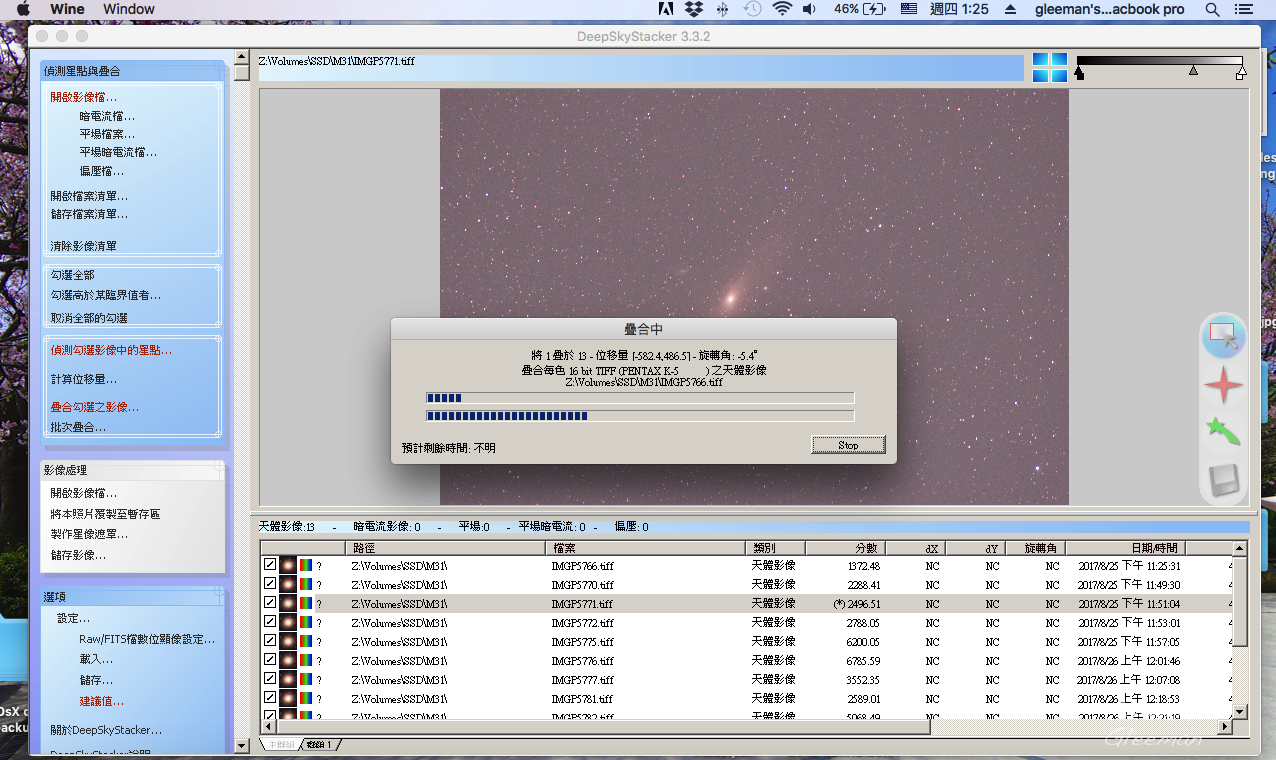Click the star icon in IMGP5772.tiff row
This screenshot has height=760, width=1276.
pyautogui.click(x=288, y=623)
